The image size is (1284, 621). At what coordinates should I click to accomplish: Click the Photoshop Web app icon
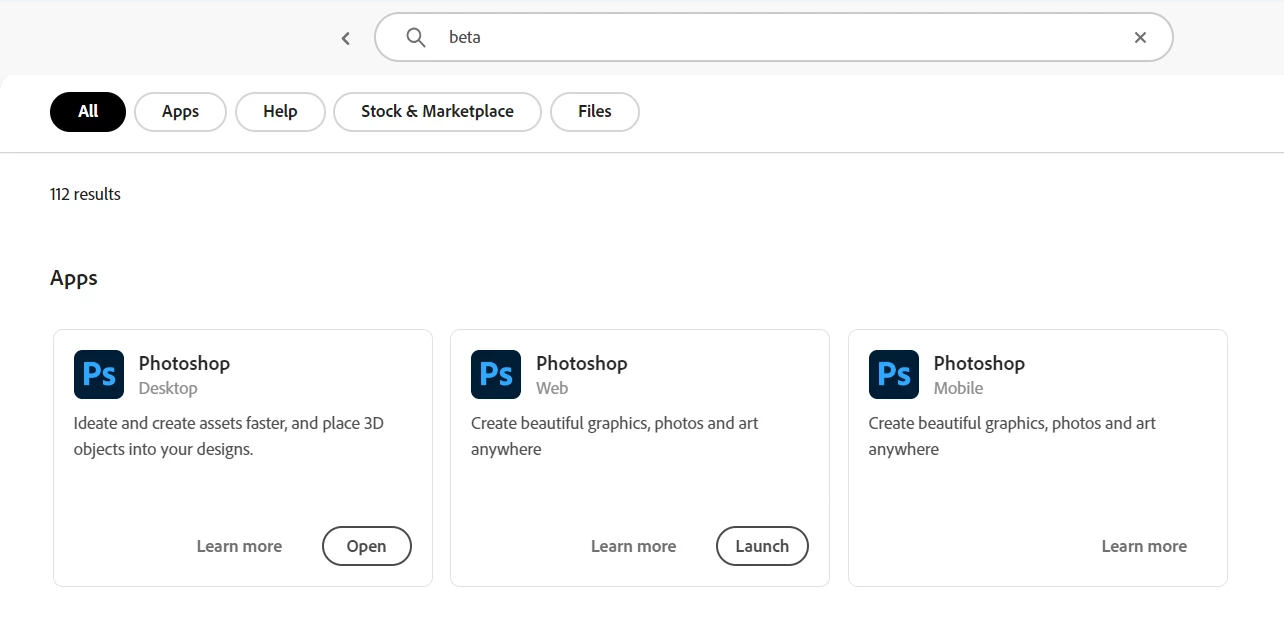(x=496, y=375)
